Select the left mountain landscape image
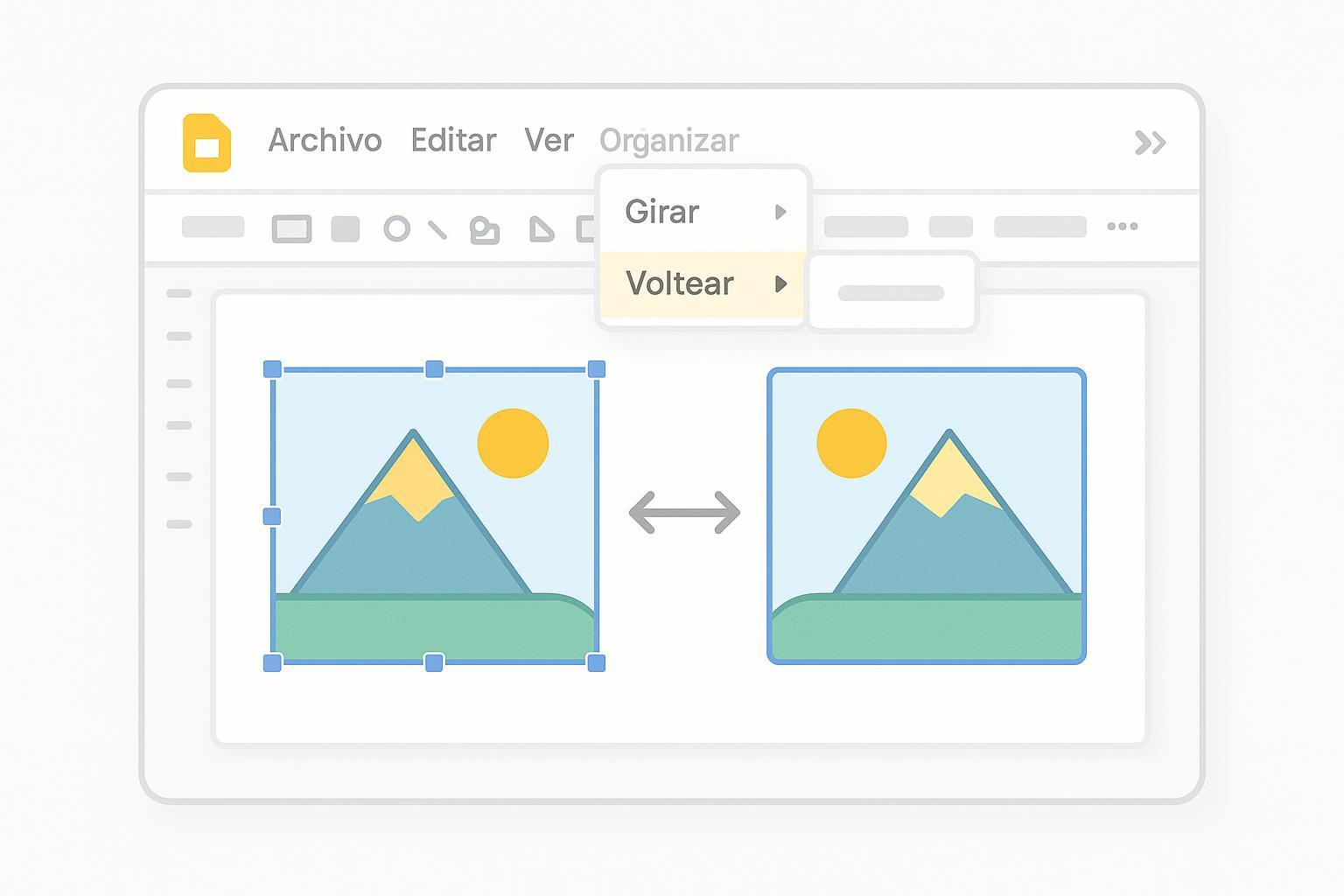This screenshot has width=1344, height=896. pyautogui.click(x=434, y=516)
